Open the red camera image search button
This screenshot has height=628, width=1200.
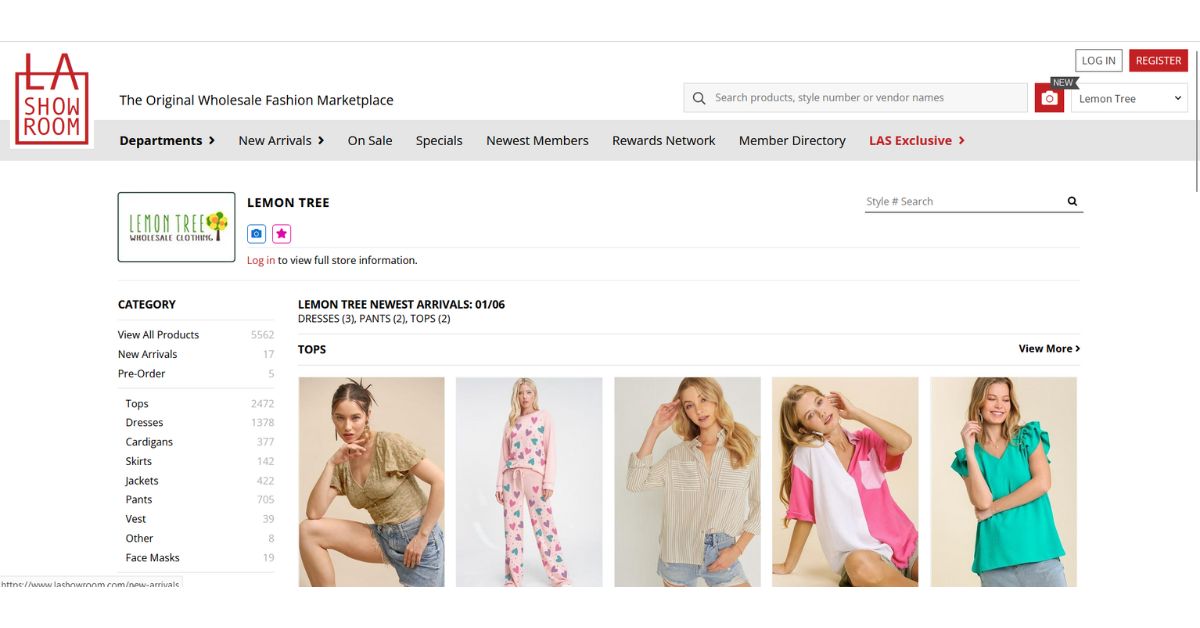point(1049,98)
